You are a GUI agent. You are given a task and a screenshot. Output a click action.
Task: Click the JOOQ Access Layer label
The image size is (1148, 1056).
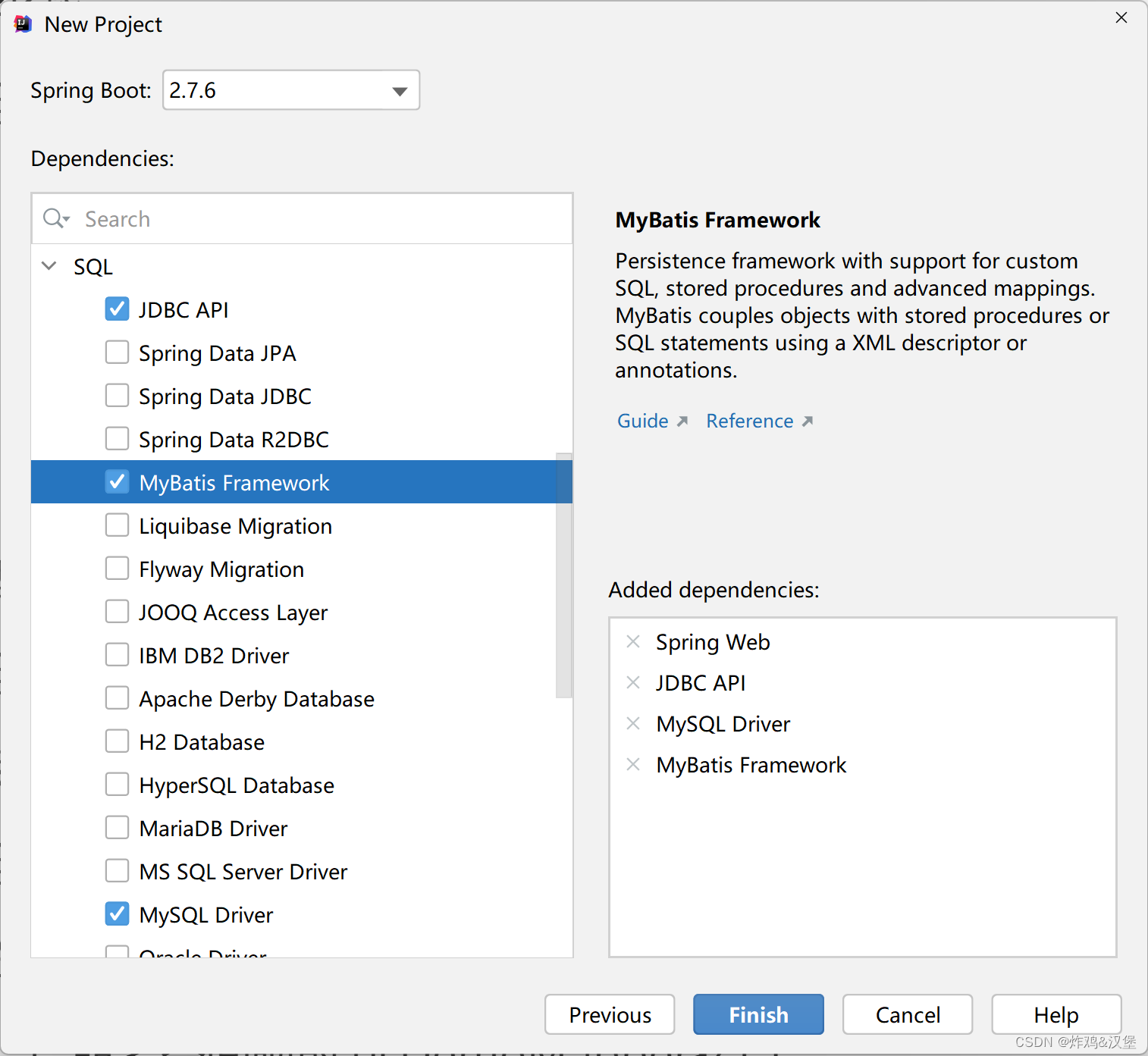tap(234, 613)
